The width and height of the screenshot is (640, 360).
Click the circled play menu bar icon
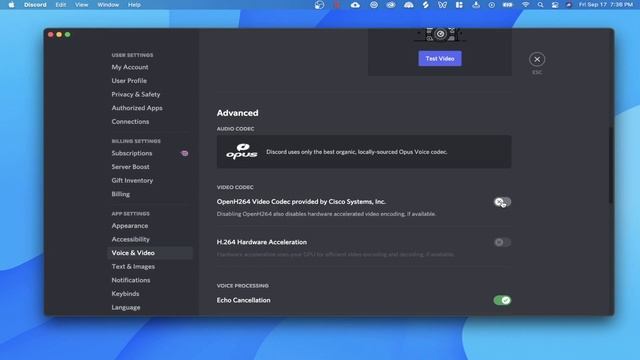pyautogui.click(x=491, y=5)
